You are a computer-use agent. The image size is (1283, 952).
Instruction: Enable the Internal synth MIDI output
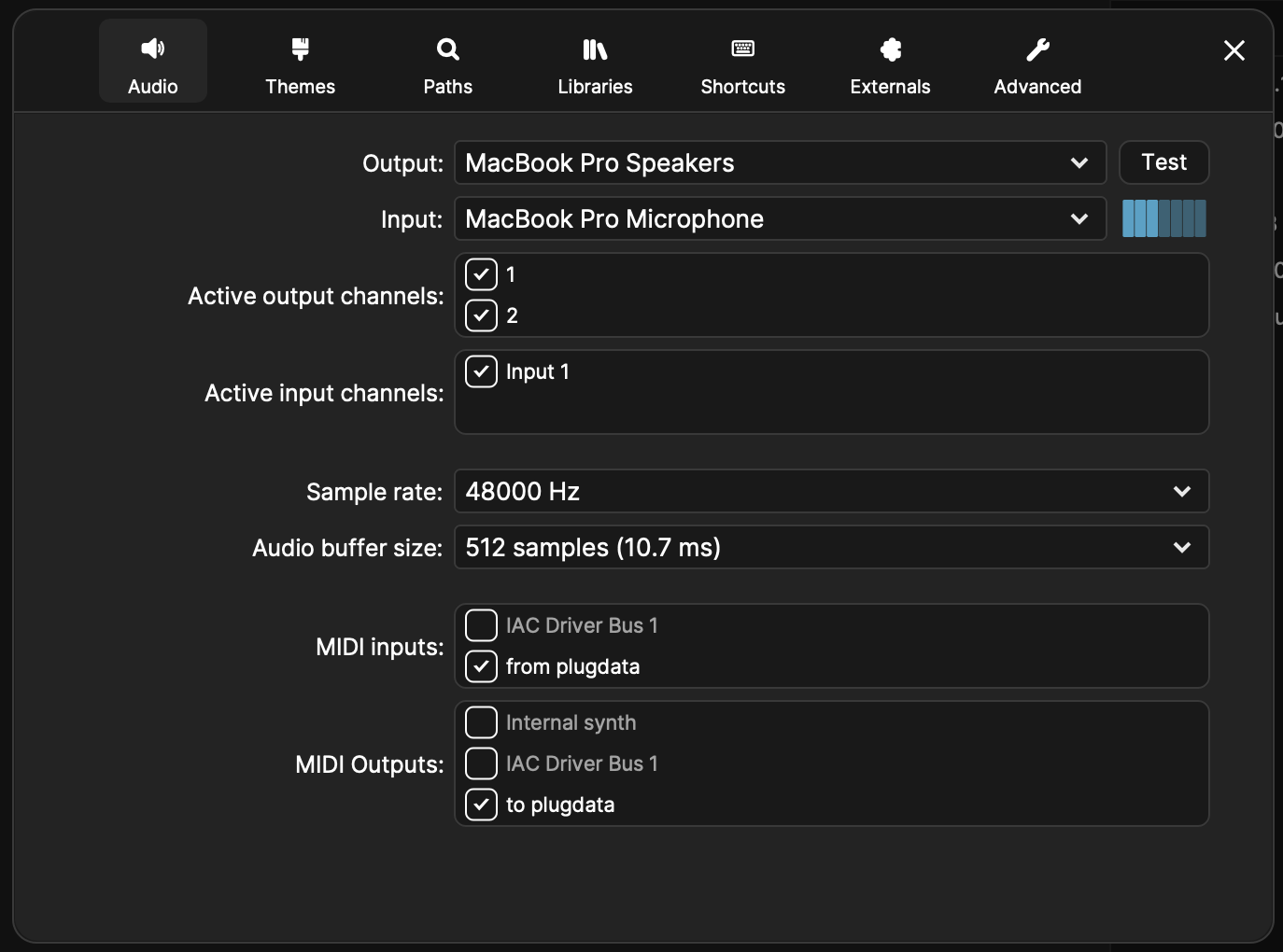click(x=481, y=722)
